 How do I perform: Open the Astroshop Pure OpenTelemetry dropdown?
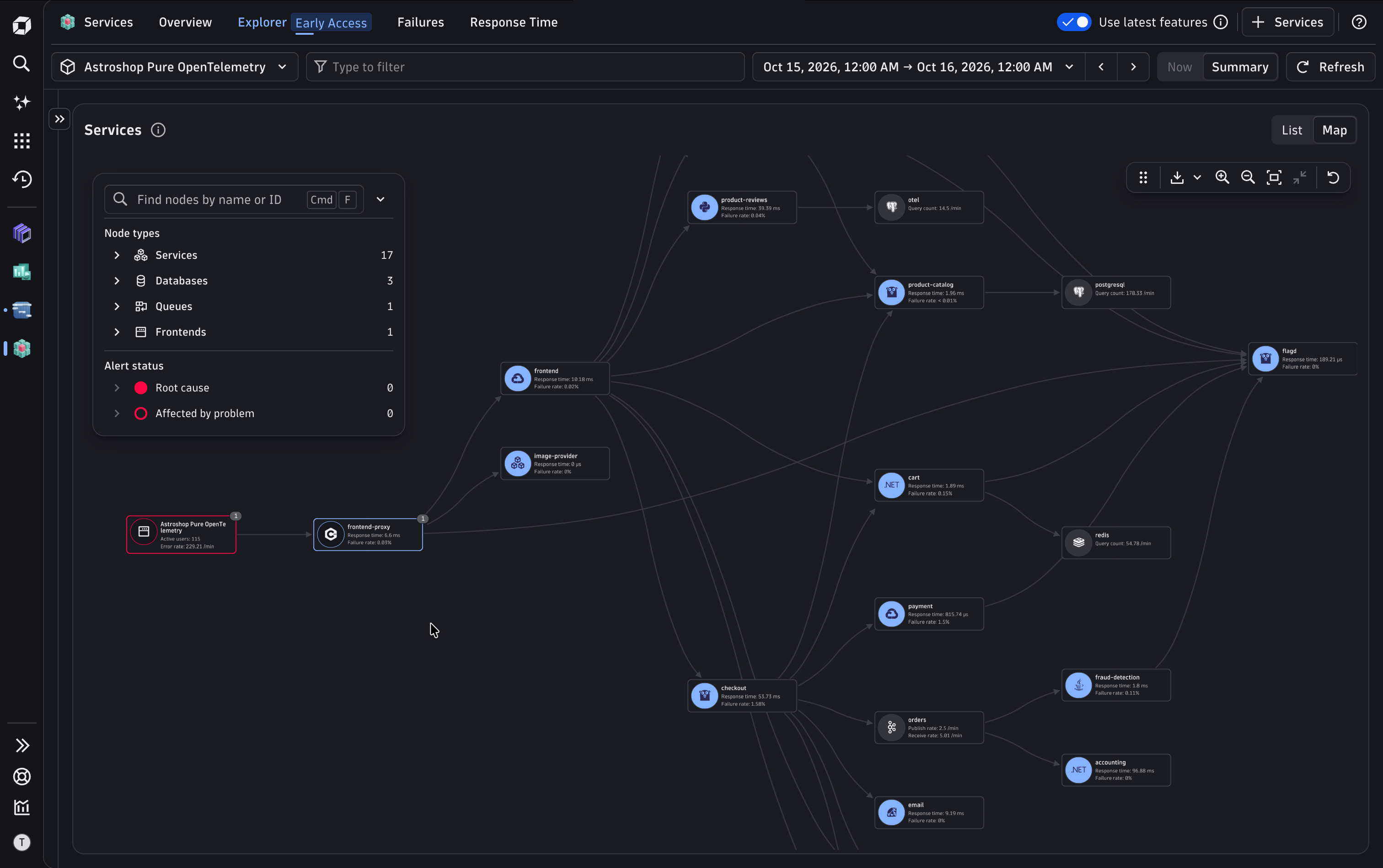(x=175, y=67)
